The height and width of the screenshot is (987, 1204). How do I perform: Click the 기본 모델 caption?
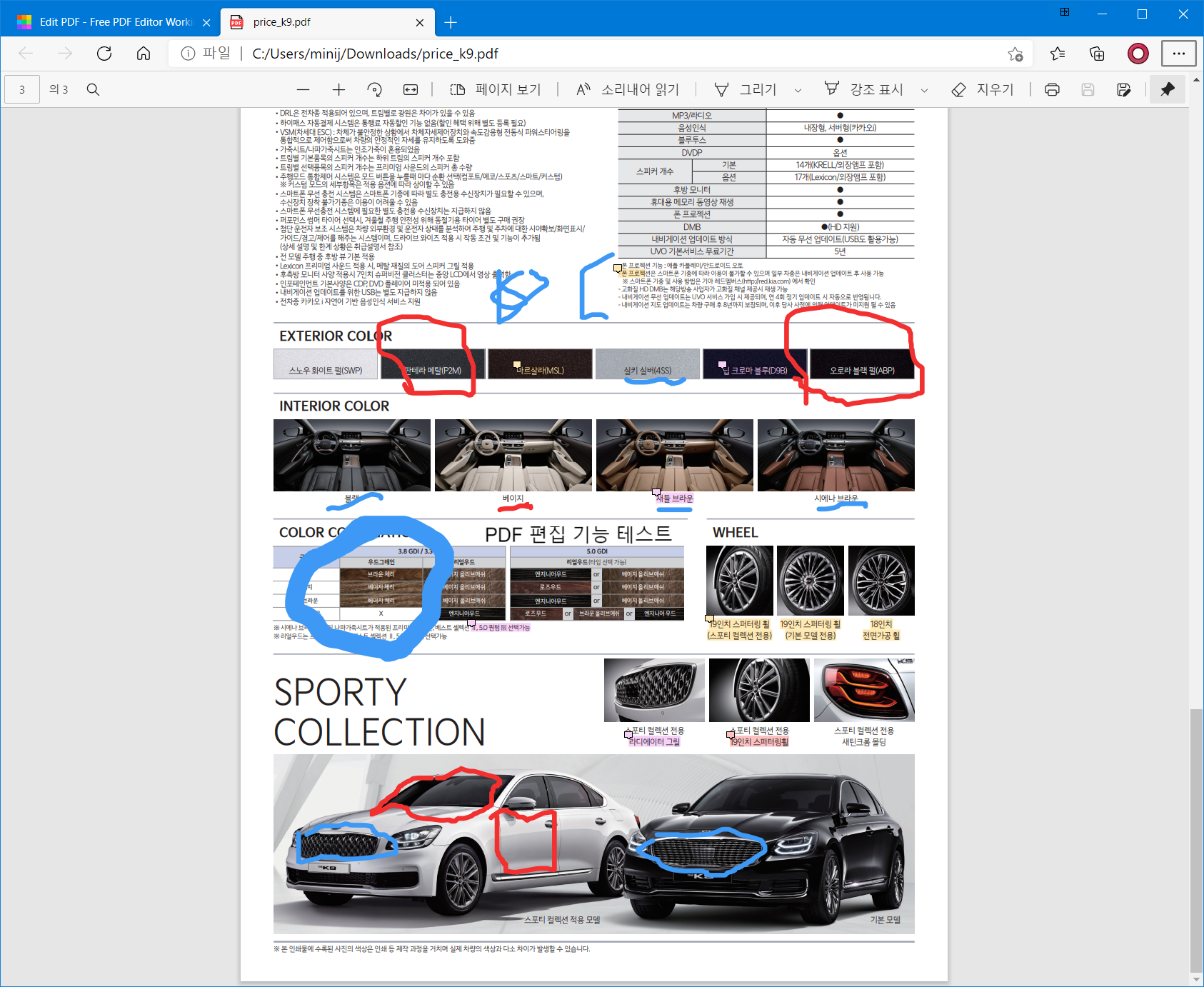886,920
